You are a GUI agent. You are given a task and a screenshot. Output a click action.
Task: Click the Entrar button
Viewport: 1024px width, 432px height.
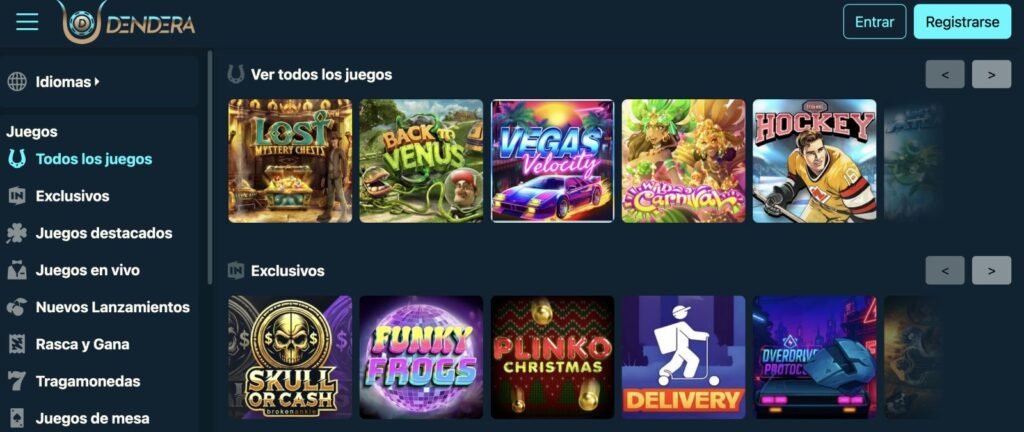pos(874,22)
